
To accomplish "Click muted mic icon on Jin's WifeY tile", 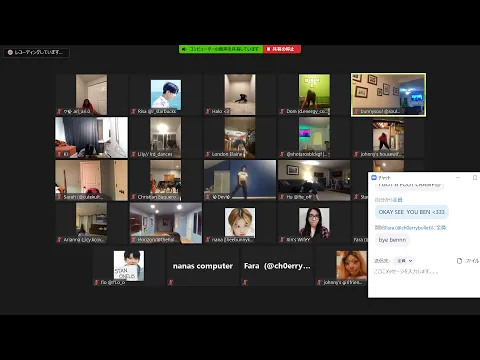I will click(282, 240).
